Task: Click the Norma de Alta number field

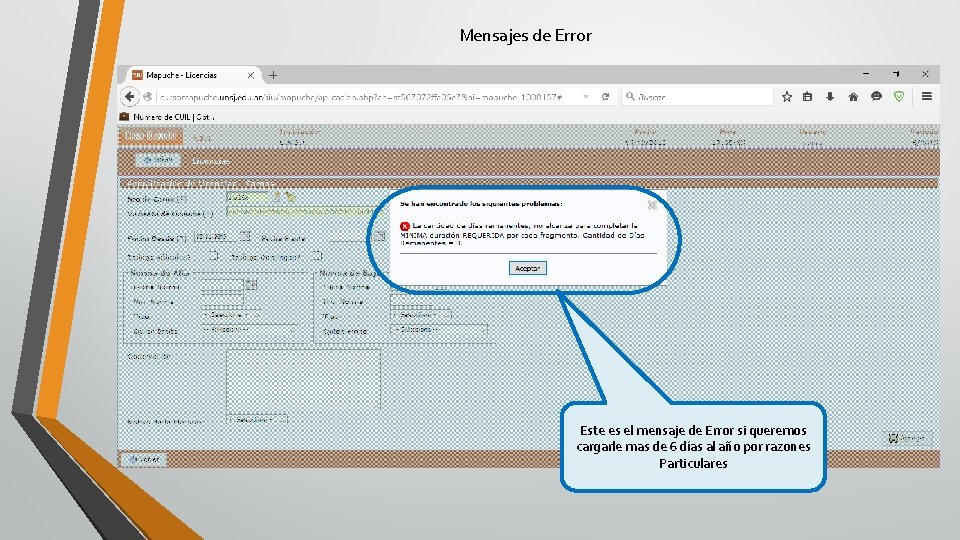Action: [222, 301]
